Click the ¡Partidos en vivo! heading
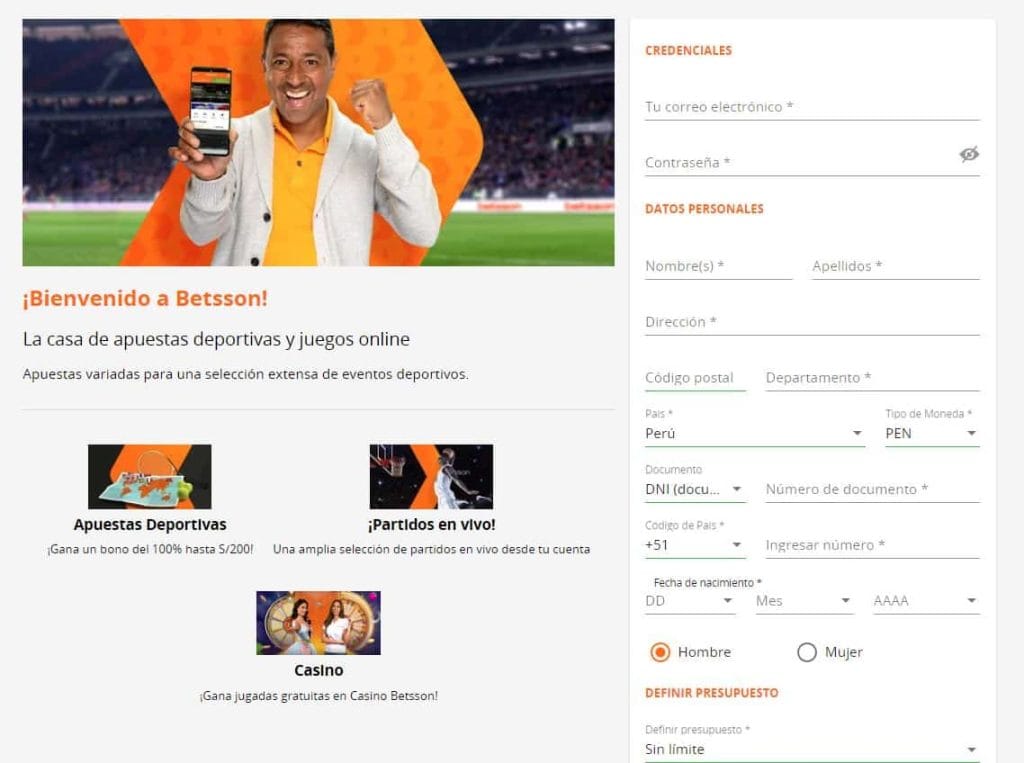This screenshot has height=763, width=1024. pos(431,525)
